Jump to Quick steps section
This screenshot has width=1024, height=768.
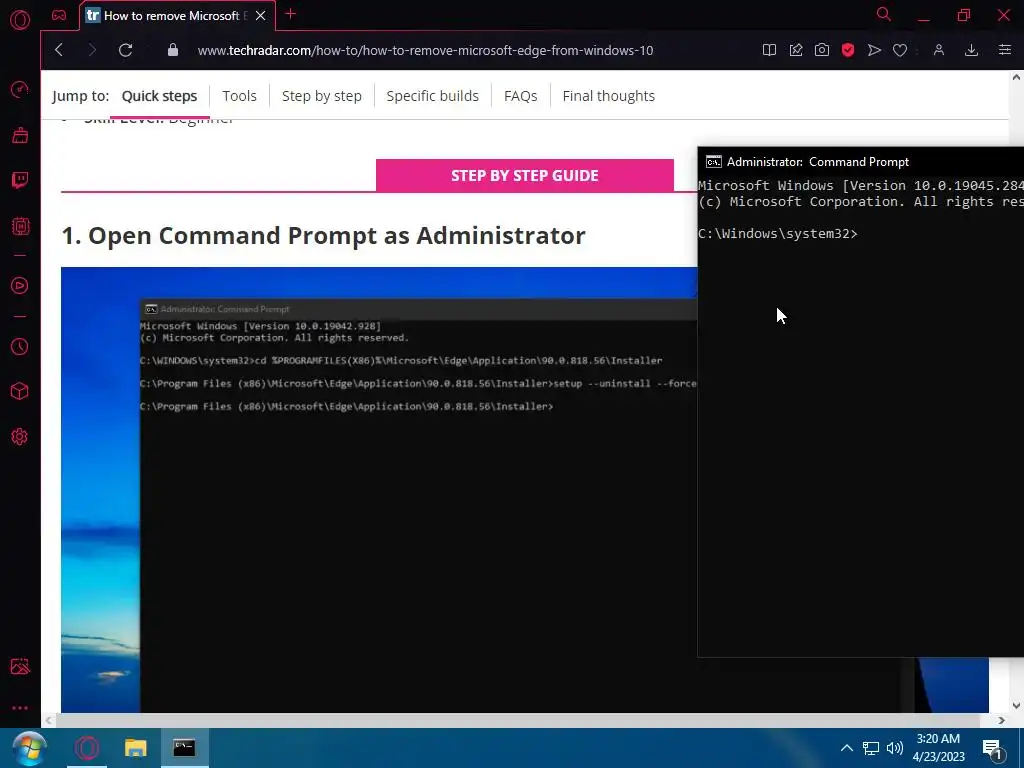tap(159, 96)
